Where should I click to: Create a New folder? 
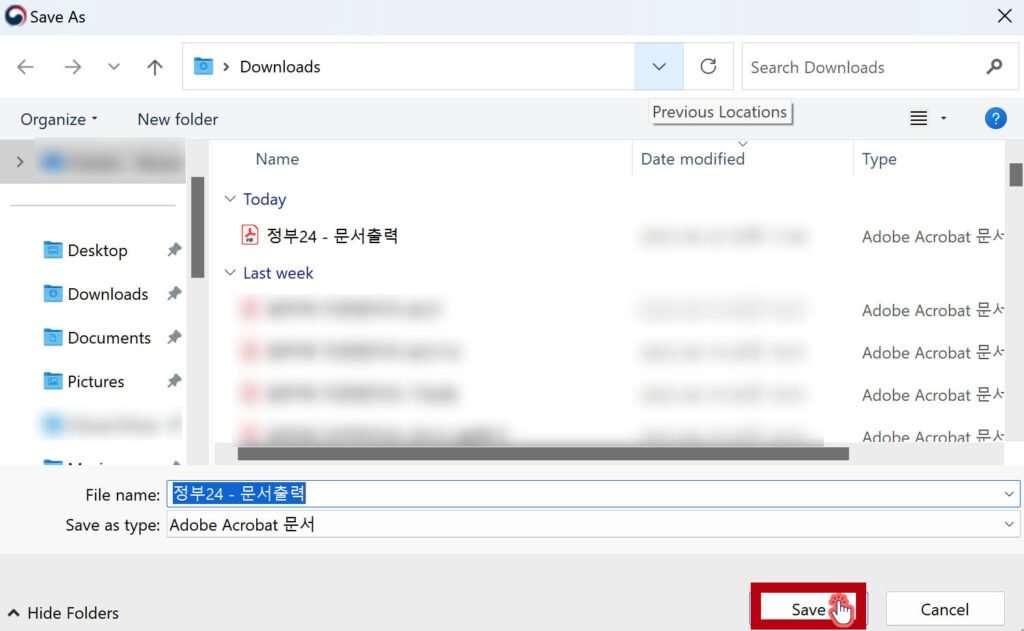(177, 118)
